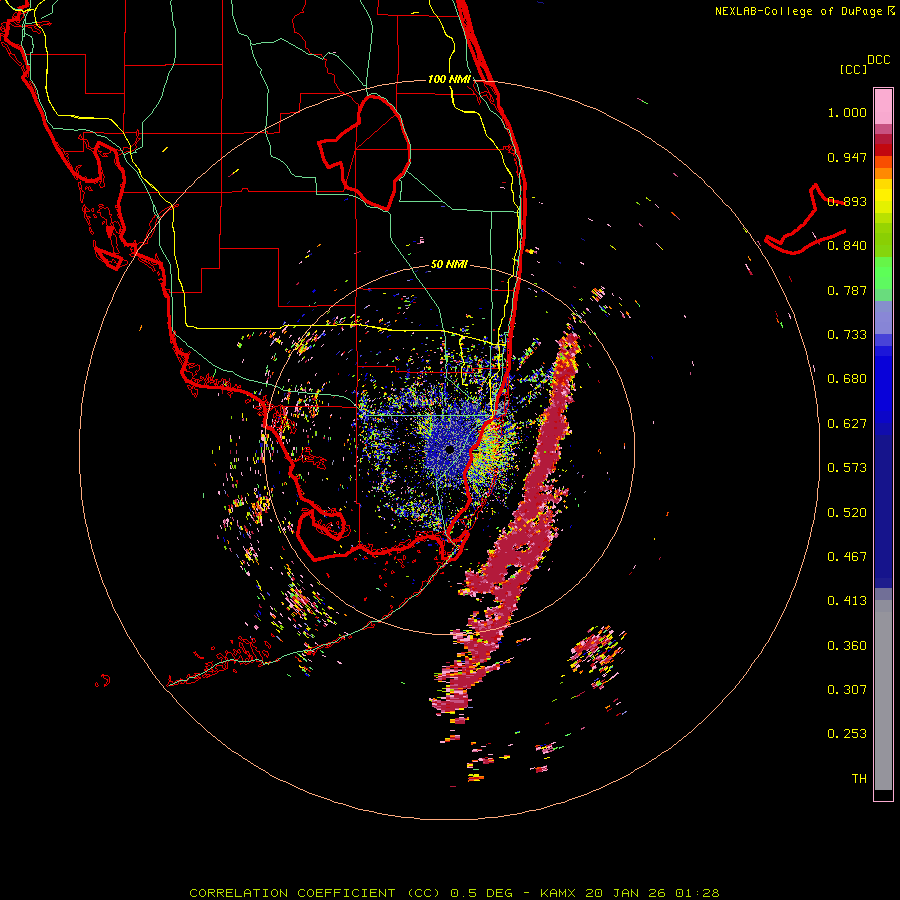Viewport: 900px width, 900px height.
Task: Click the 1.000 color scale value
Action: [847, 112]
